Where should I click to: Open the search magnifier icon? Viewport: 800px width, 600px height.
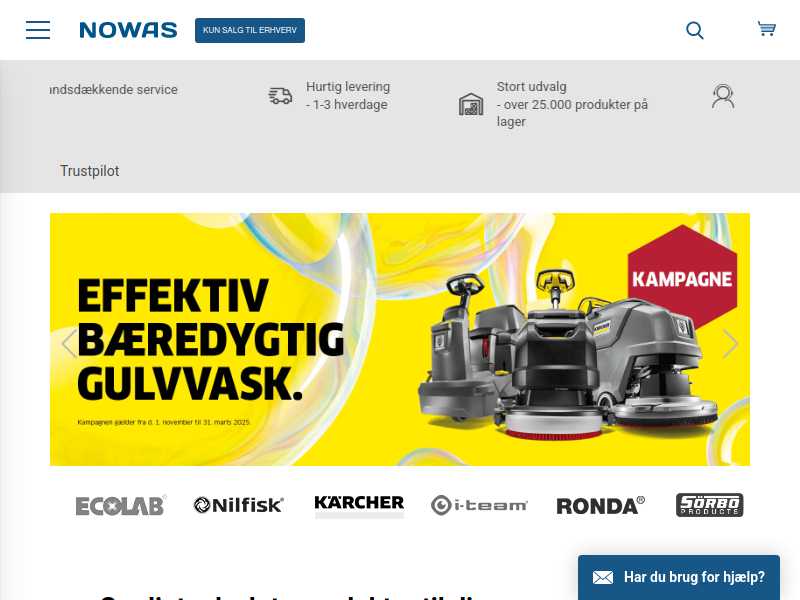click(x=694, y=30)
